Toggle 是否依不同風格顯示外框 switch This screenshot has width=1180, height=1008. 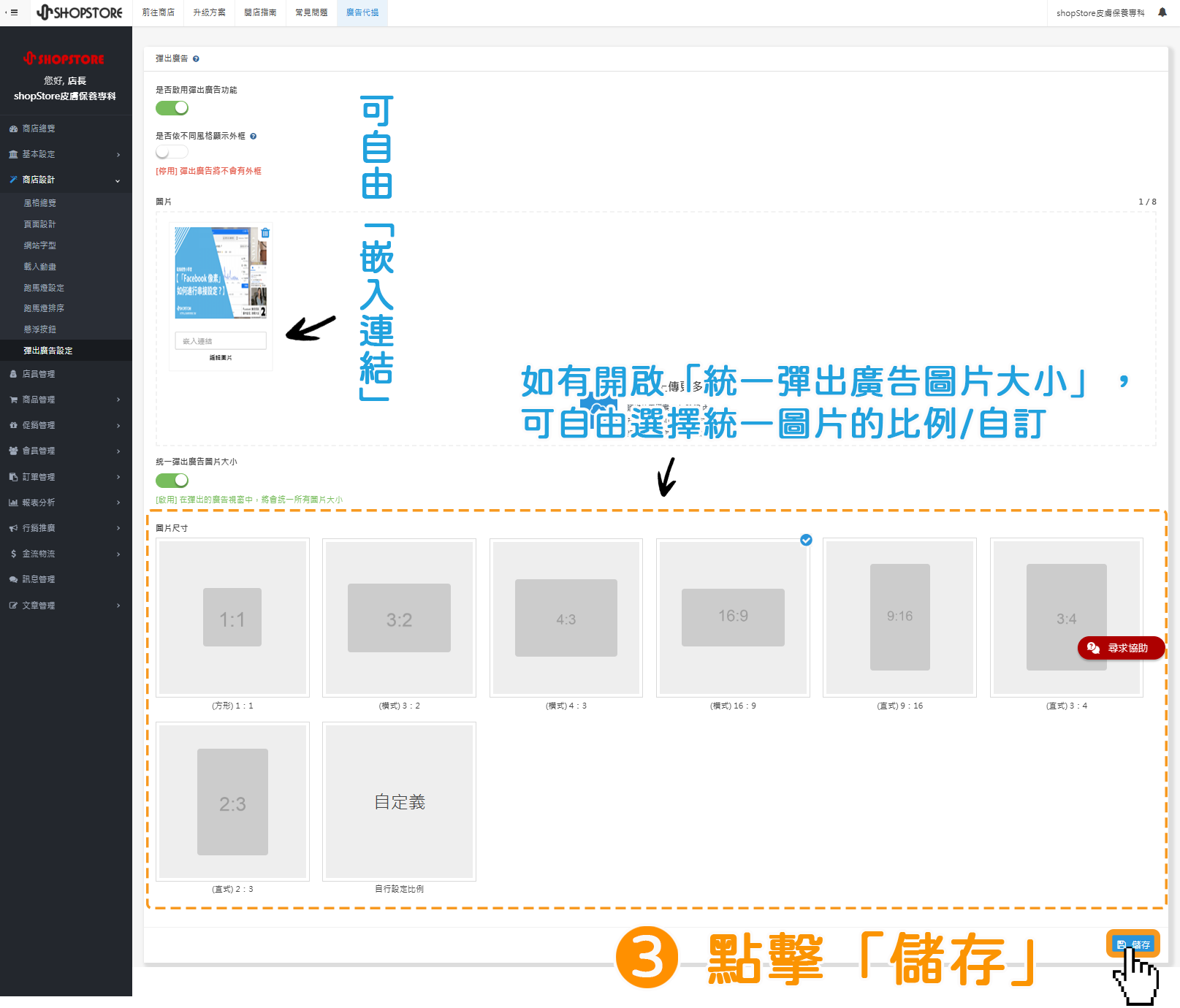172,152
